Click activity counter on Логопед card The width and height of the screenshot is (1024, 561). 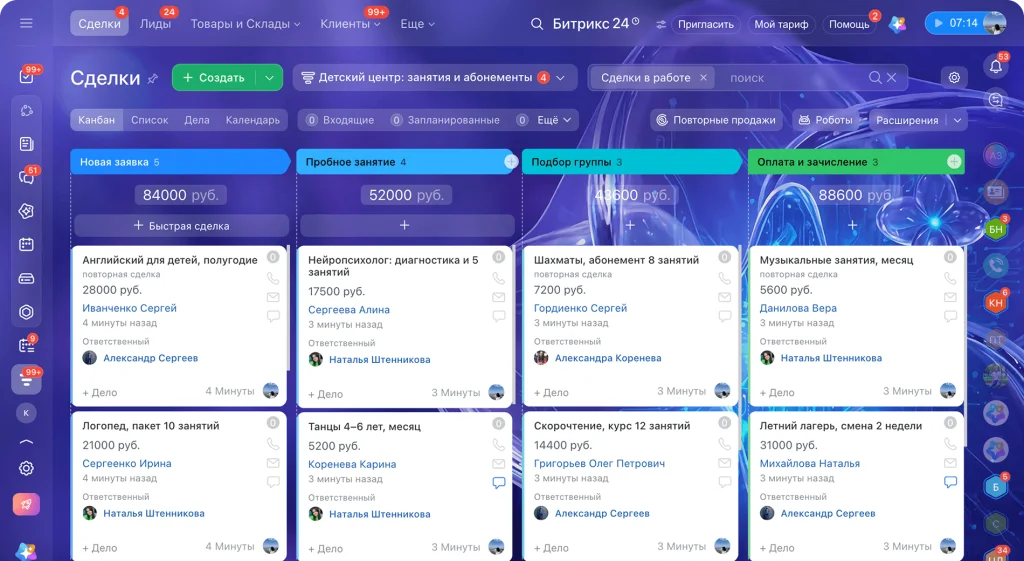273,423
